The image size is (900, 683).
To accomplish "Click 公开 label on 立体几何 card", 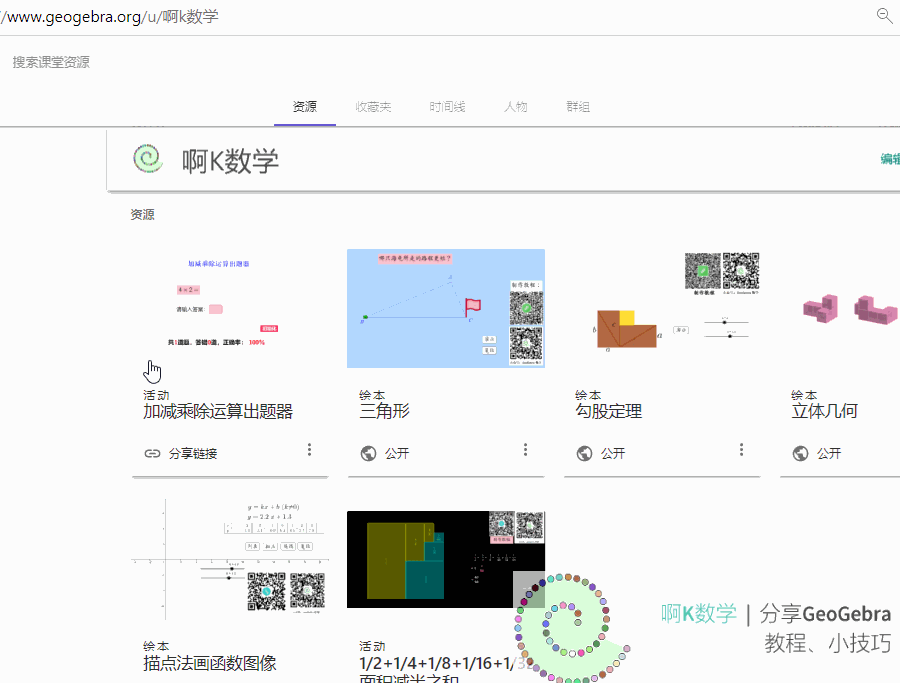I will click(829, 453).
